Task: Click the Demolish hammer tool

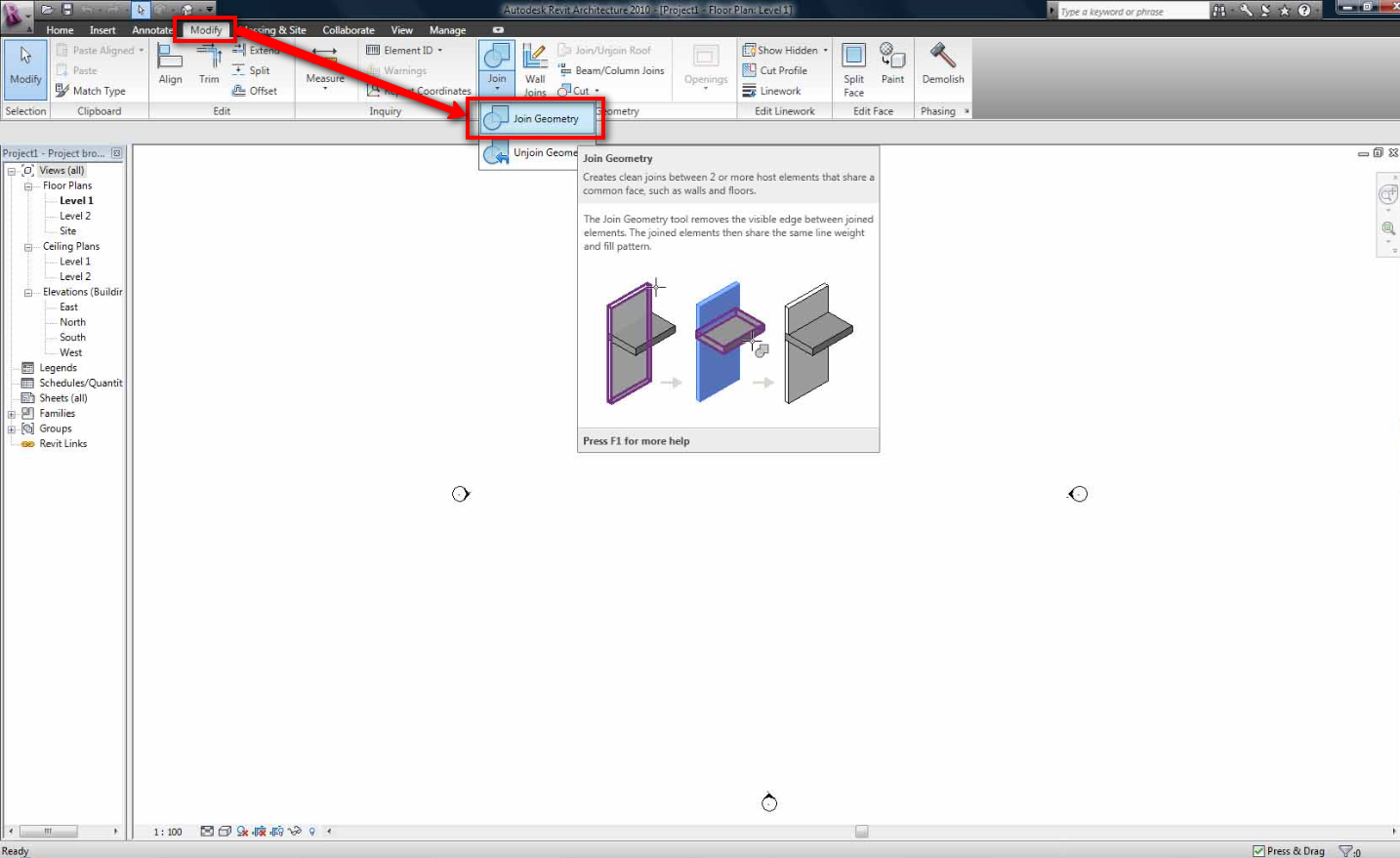Action: tap(943, 65)
